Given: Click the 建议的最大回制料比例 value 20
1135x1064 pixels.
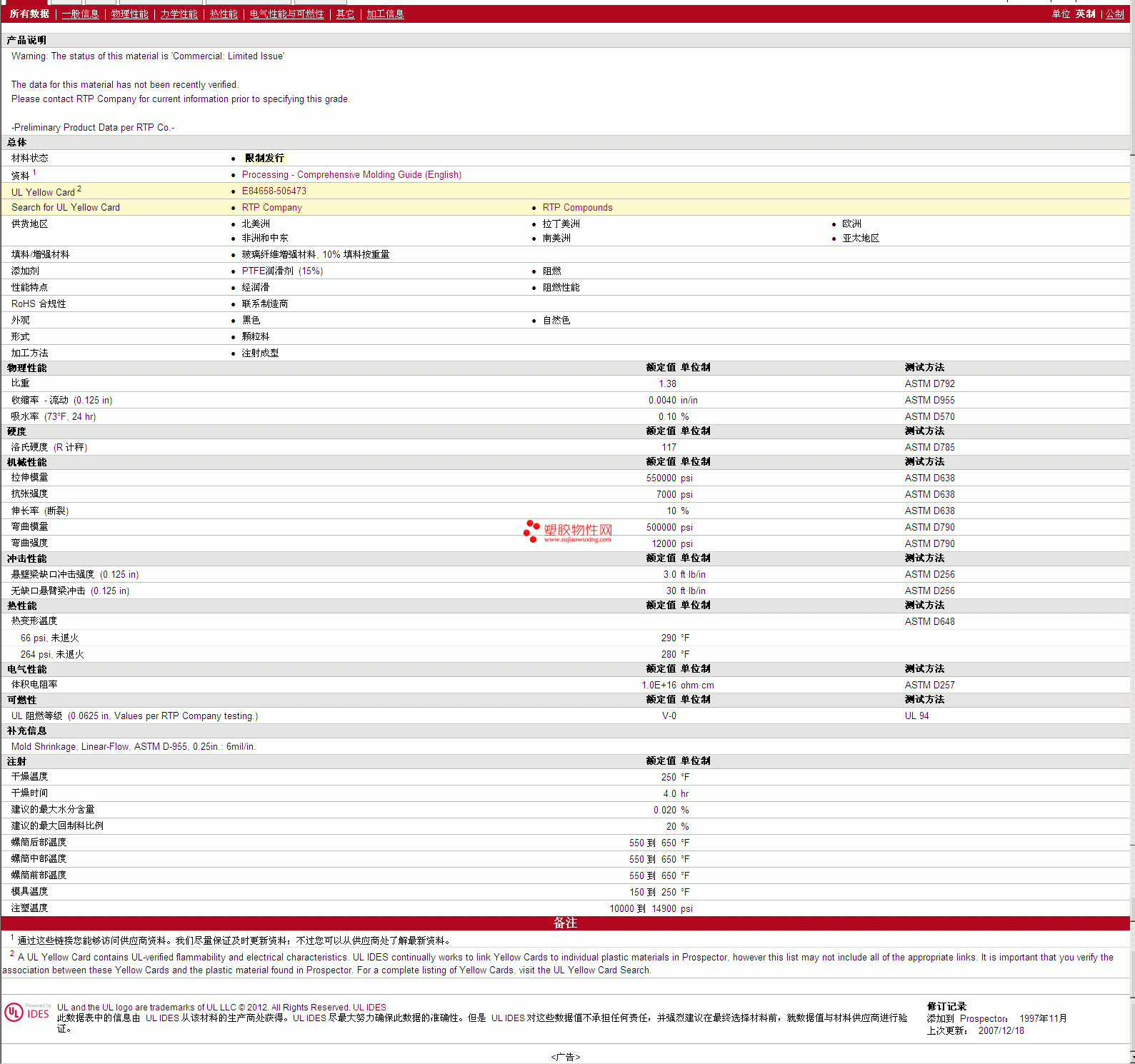Looking at the screenshot, I should click(x=671, y=827).
